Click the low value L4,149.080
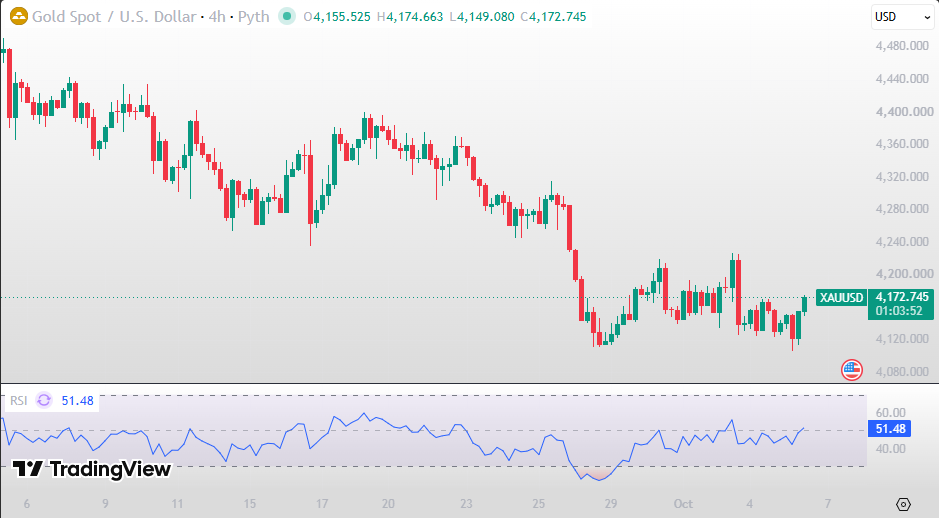939x518 pixels. (x=481, y=17)
